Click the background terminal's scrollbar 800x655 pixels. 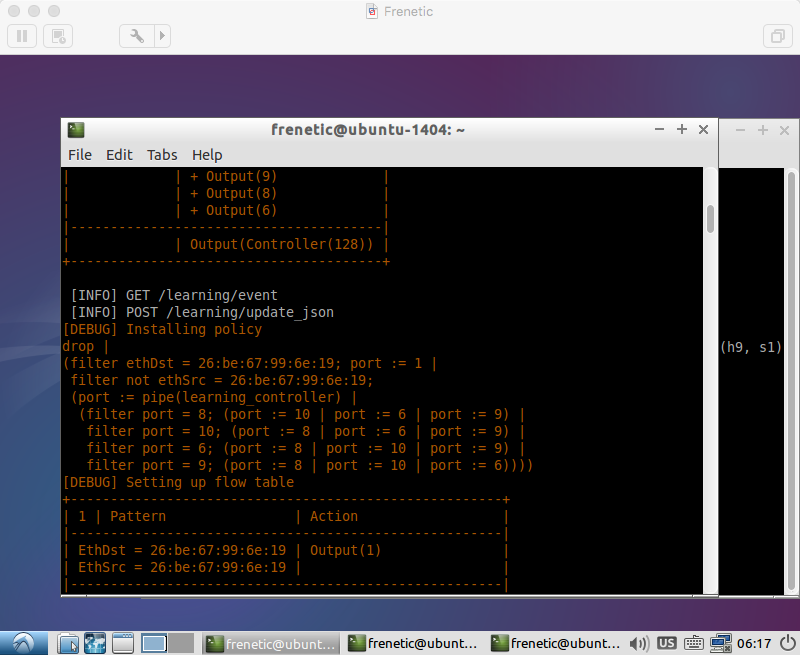(x=791, y=380)
